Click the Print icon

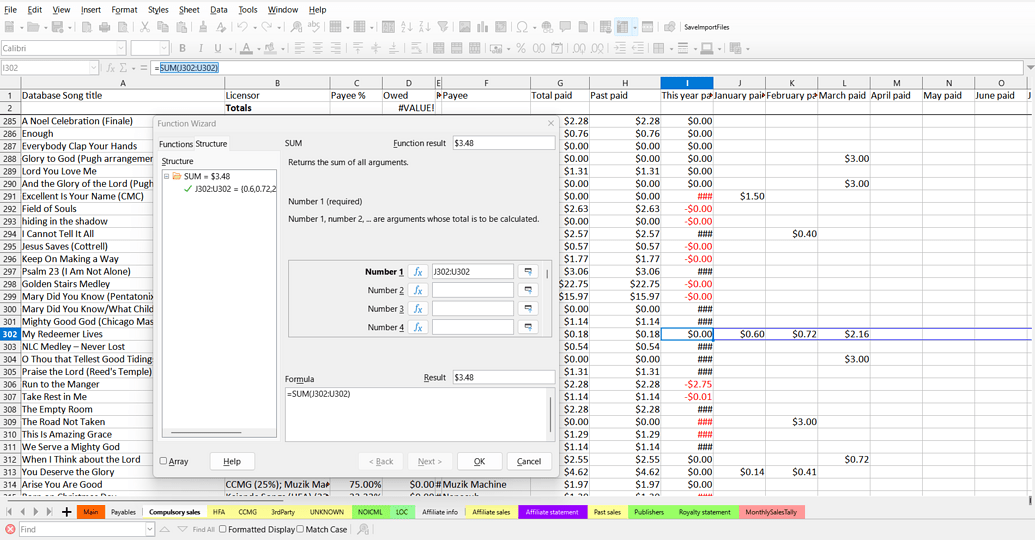point(104,27)
